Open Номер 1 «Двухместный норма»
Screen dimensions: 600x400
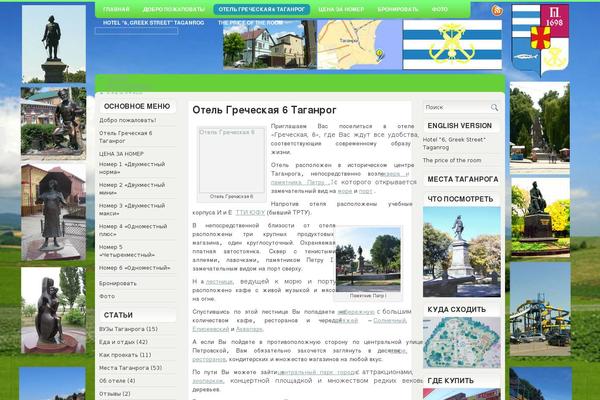click(x=132, y=168)
